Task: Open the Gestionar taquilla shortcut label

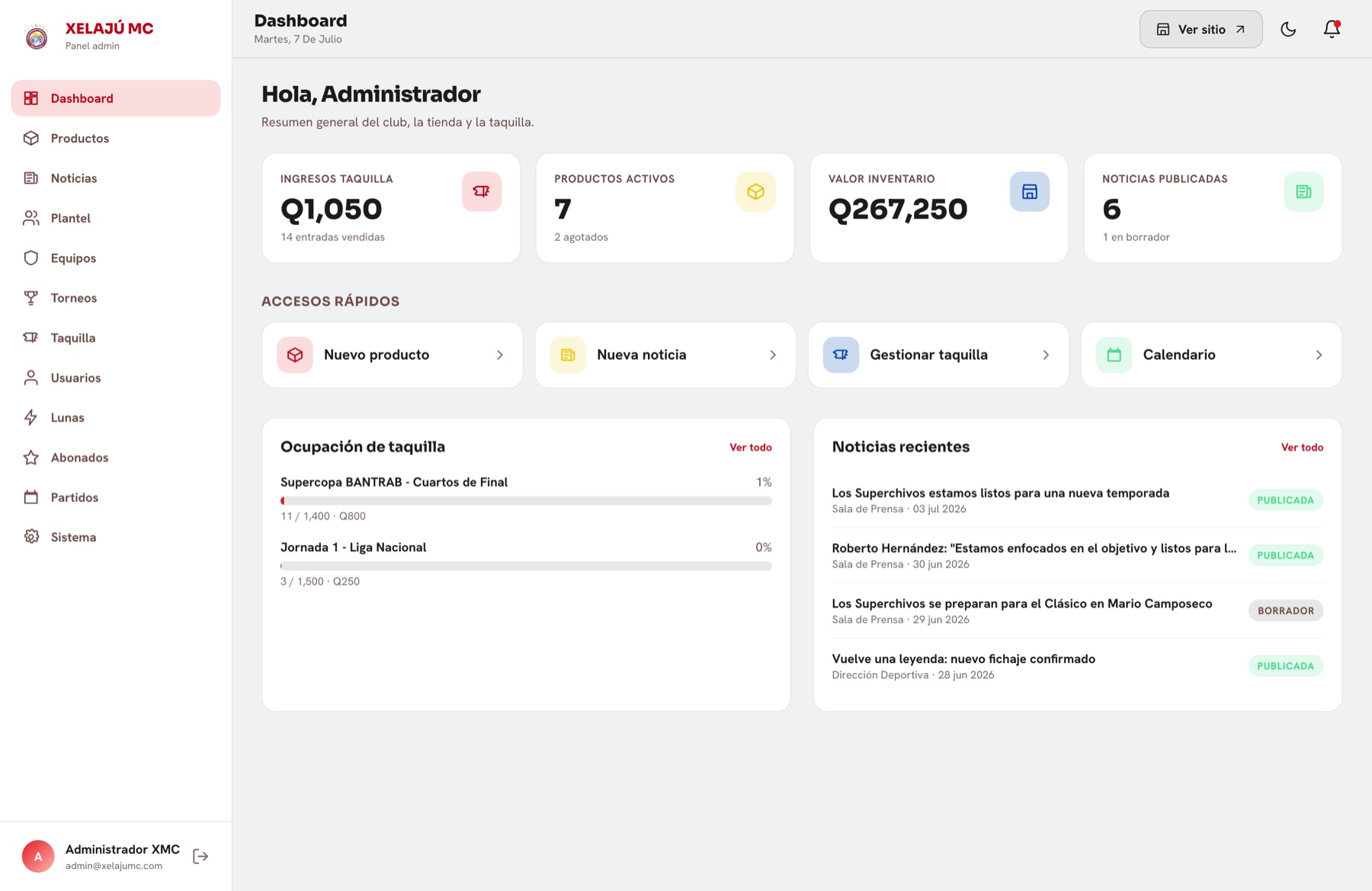Action: [928, 355]
